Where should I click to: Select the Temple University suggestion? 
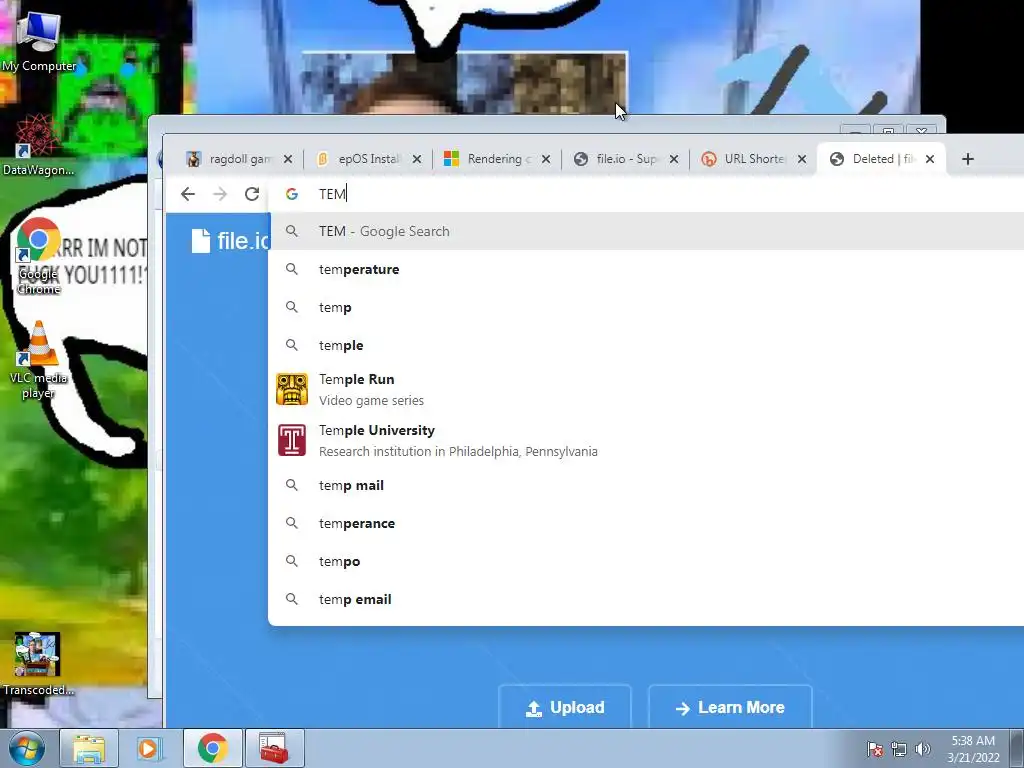click(647, 440)
